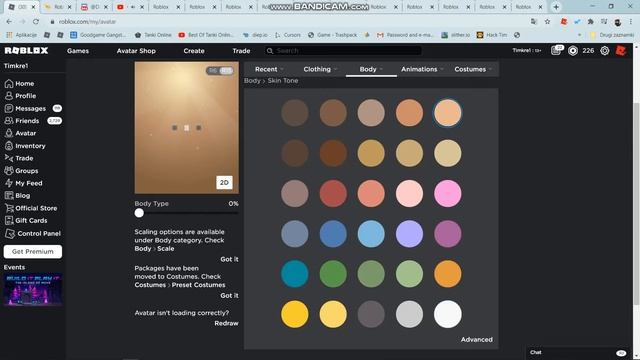The height and width of the screenshot is (360, 640).
Task: Open the slither.io bookmark
Action: coord(456,35)
